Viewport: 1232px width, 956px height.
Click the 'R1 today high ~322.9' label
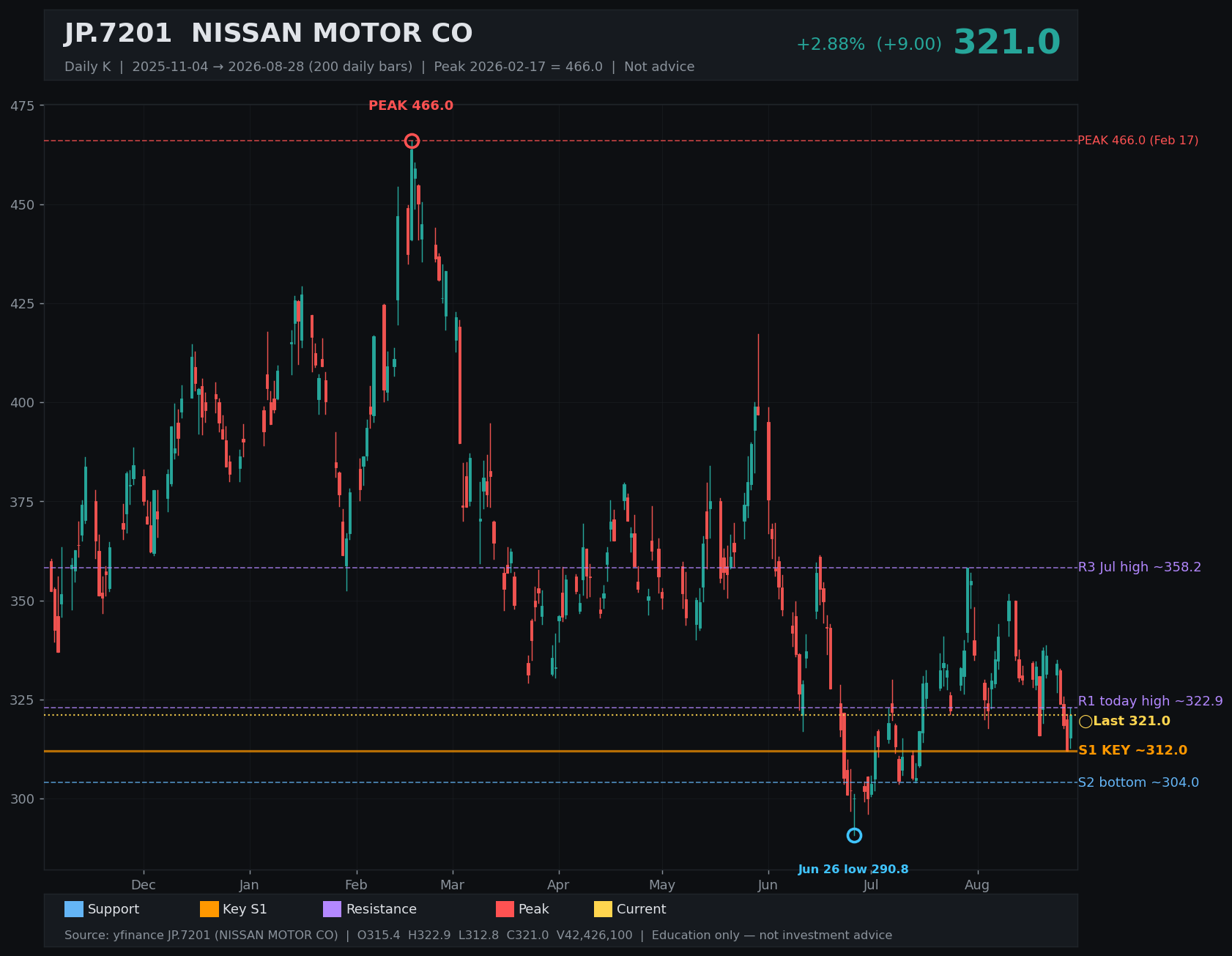[x=1151, y=701]
